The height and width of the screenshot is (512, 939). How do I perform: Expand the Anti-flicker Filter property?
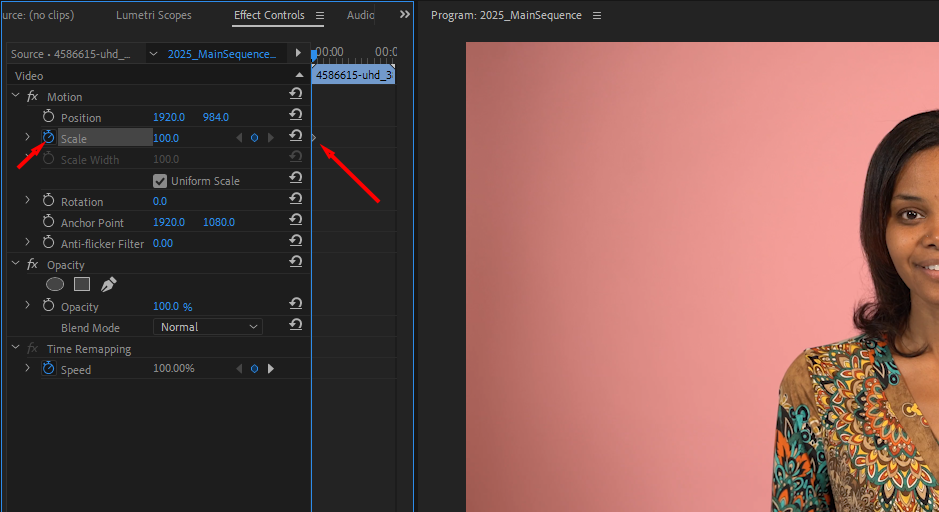click(x=27, y=242)
